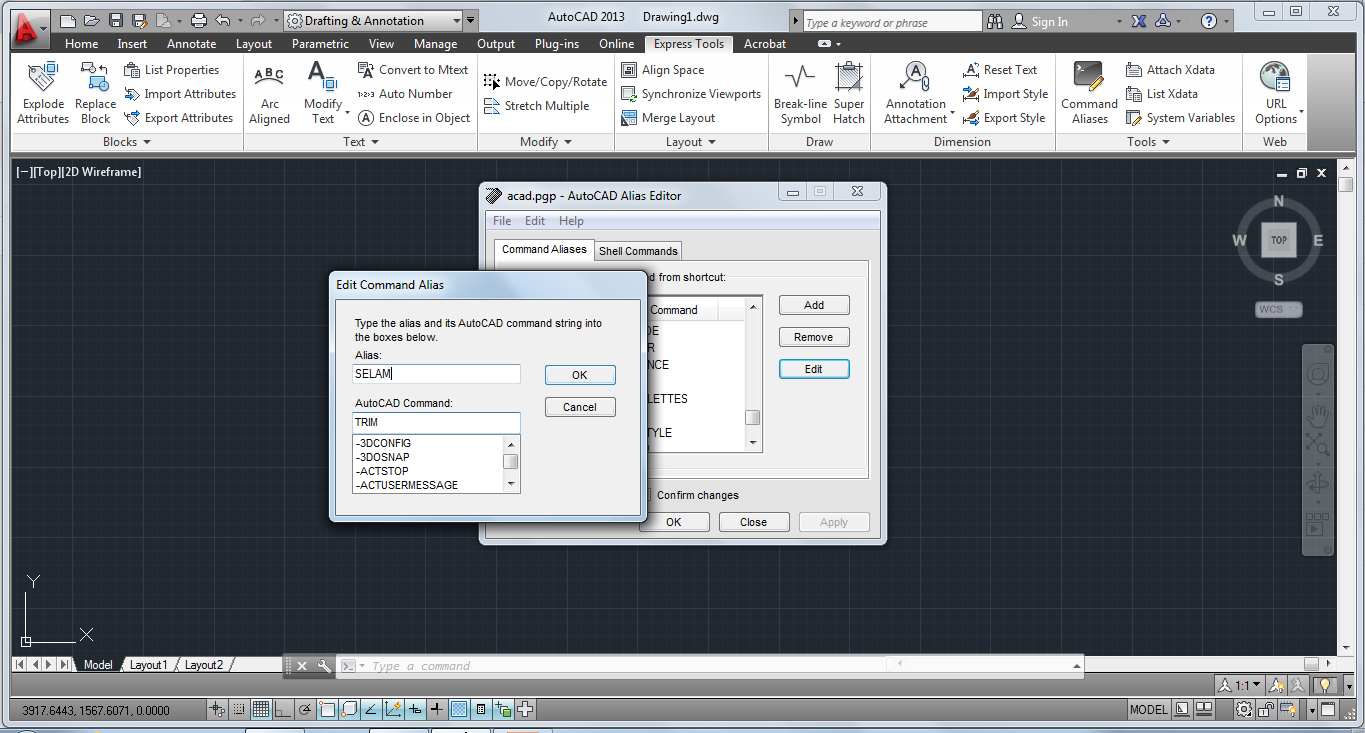Screen dimensions: 1365x733
Task: Open the Command Aliases editor tool
Action: coord(1089,93)
